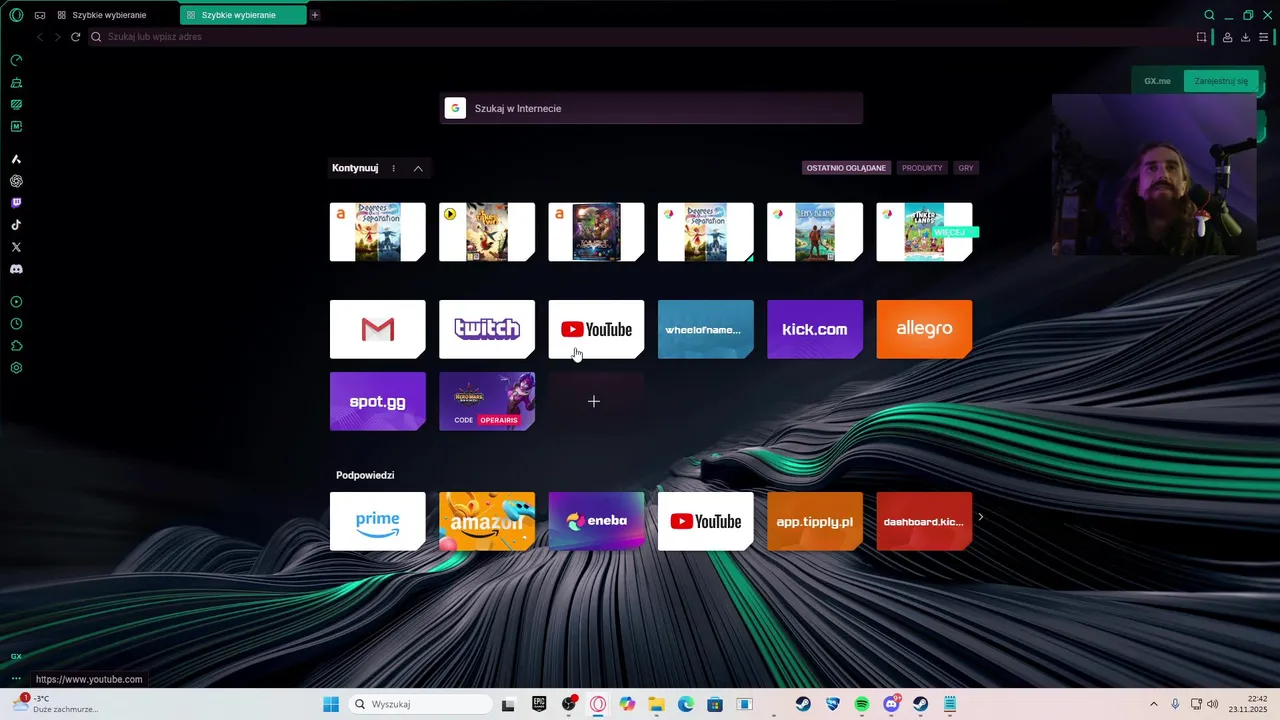Open the amazon suggestion tile
1280x720 pixels.
[x=487, y=521]
